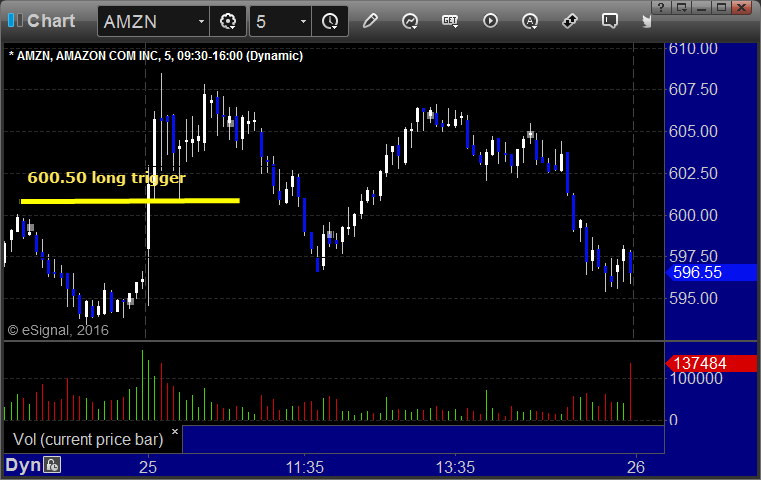Open the time template clock menu
The width and height of the screenshot is (761, 480).
click(330, 21)
